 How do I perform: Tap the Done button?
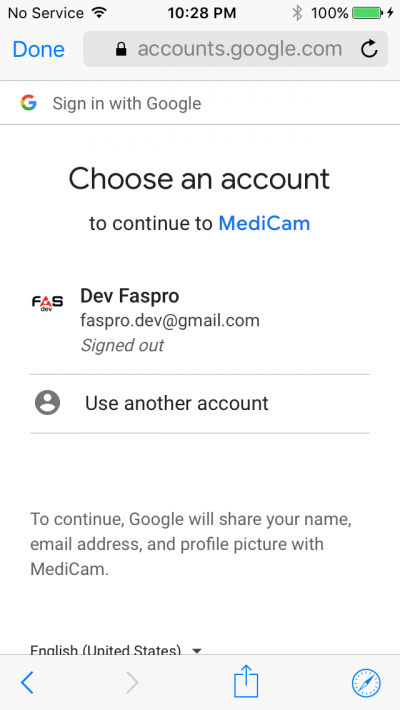click(39, 49)
